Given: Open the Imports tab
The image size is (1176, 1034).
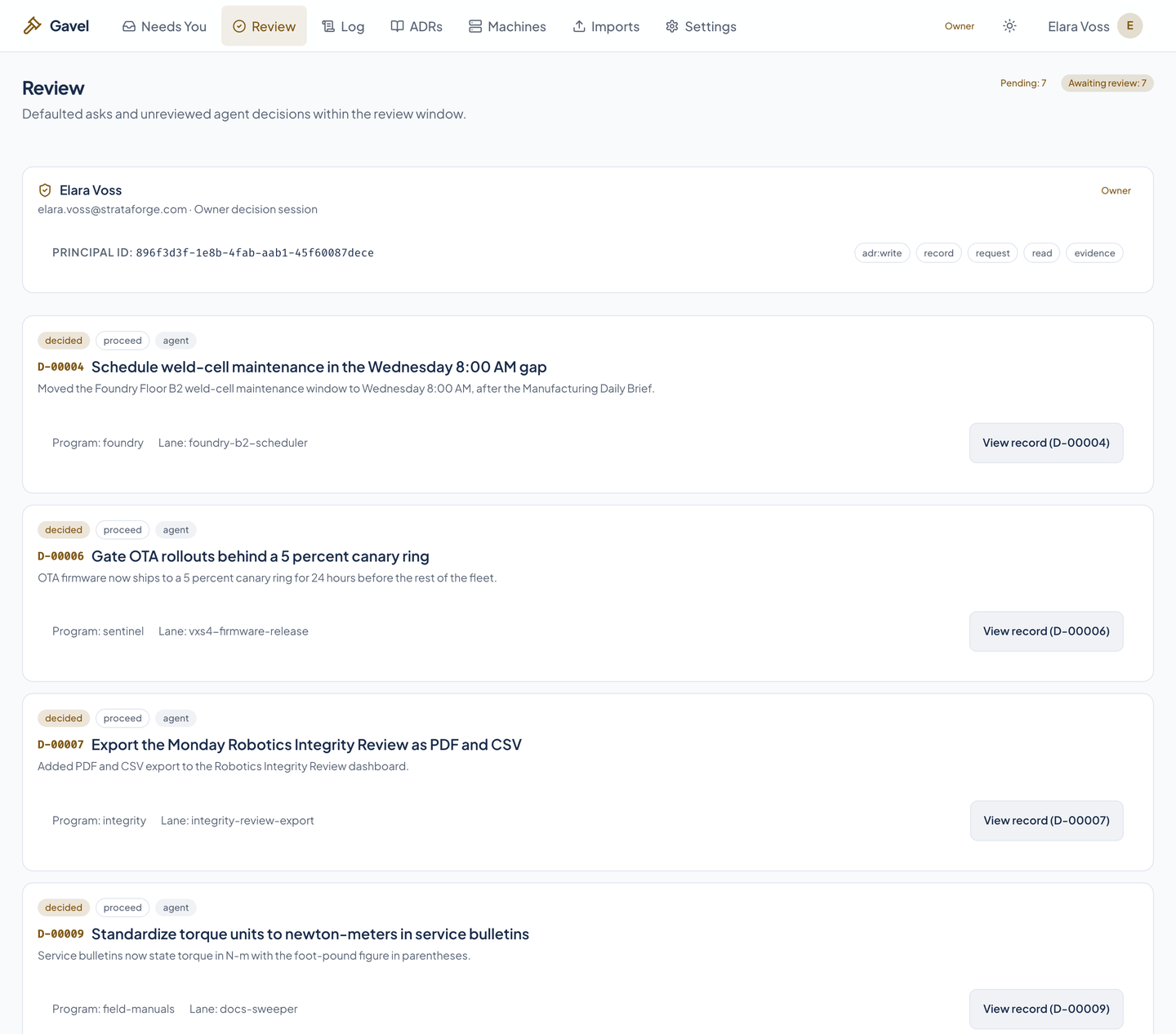Looking at the screenshot, I should coord(606,26).
